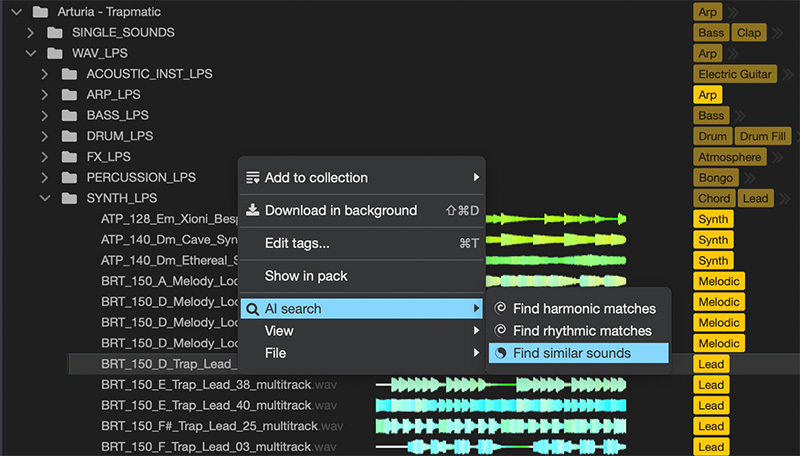Screen dimensions: 800x456
Task: Click the Download in background icon
Action: (x=253, y=211)
